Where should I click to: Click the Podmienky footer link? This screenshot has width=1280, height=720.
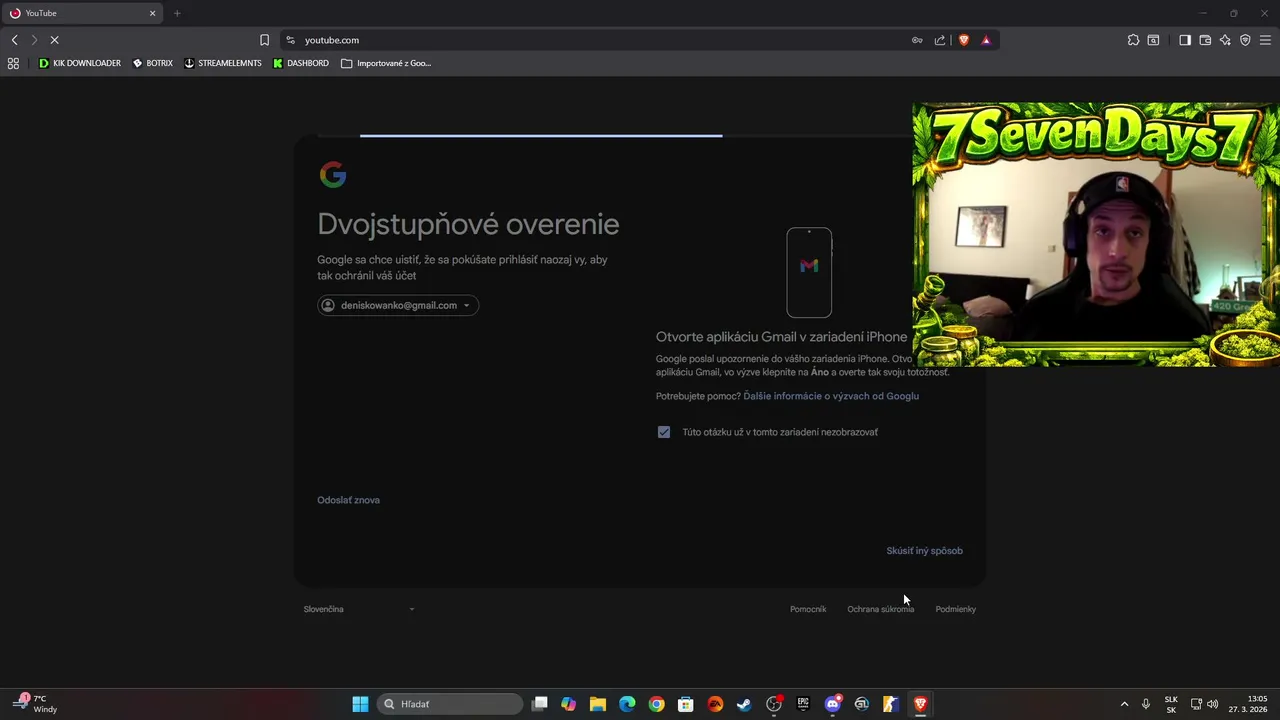click(955, 609)
